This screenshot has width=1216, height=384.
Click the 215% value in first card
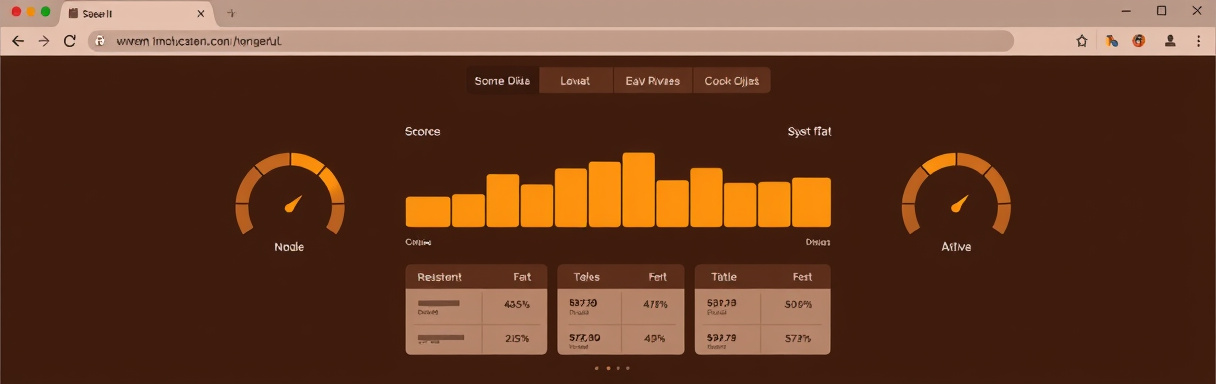point(517,339)
